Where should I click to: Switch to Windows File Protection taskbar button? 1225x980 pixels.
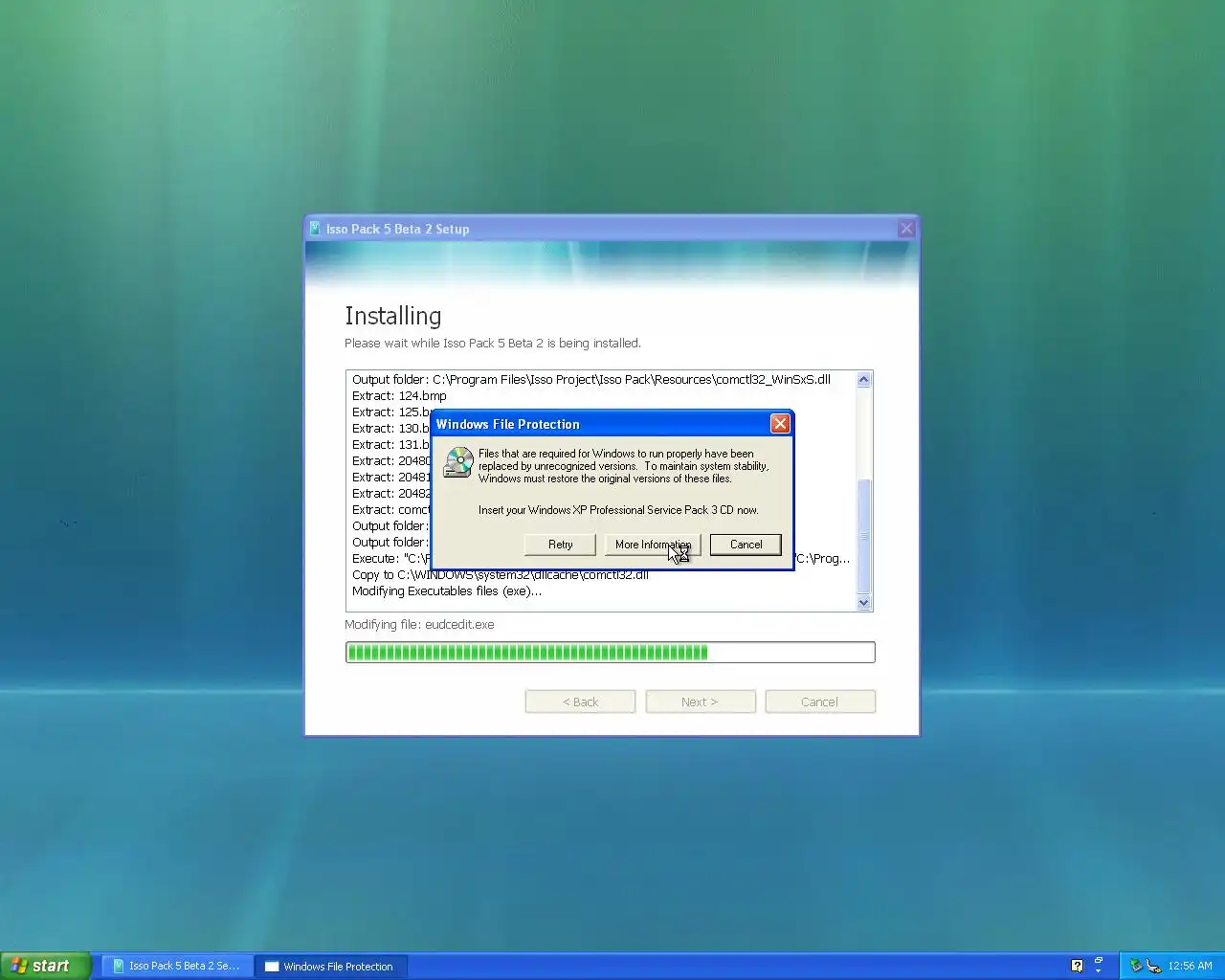pyautogui.click(x=331, y=966)
